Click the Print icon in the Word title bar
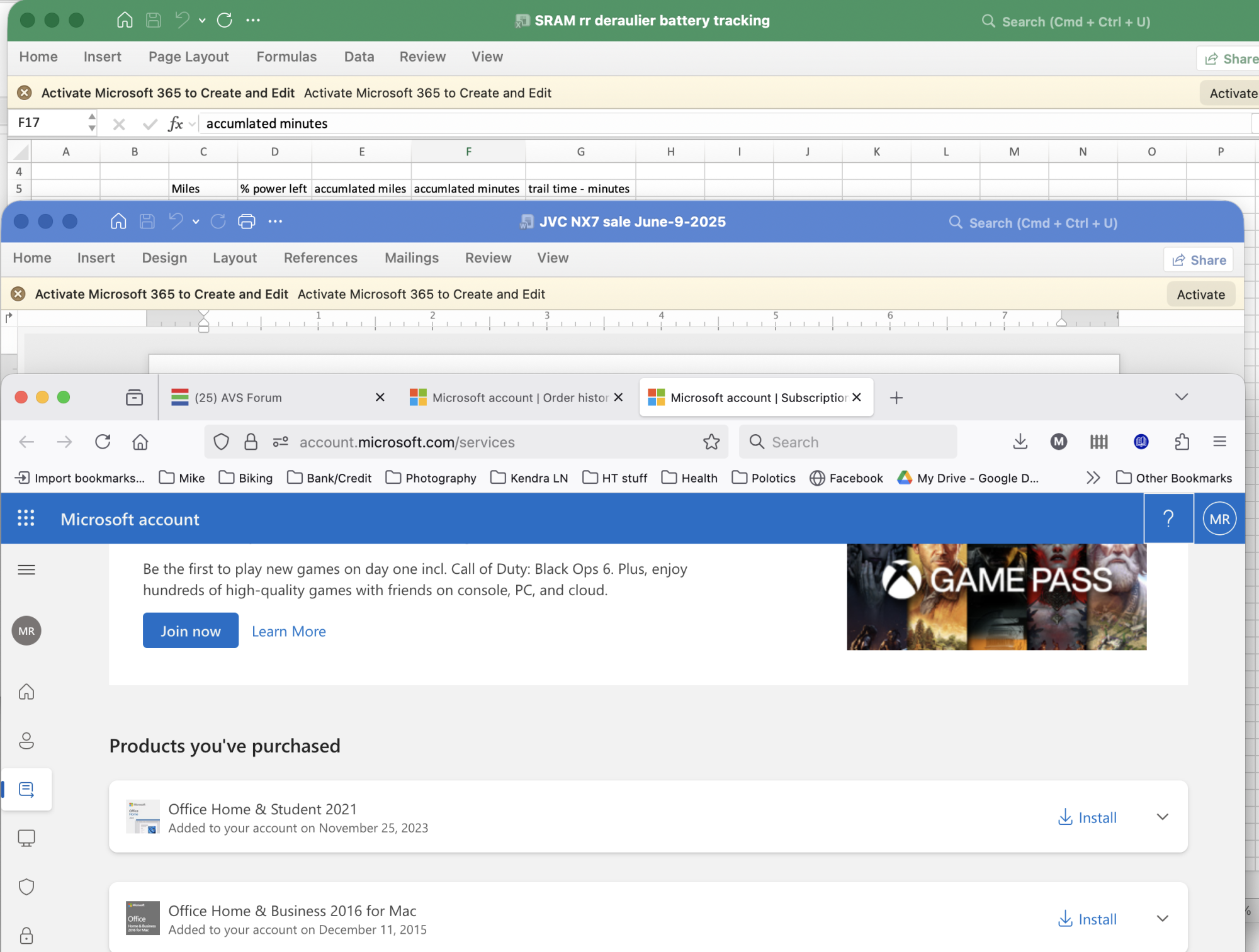This screenshot has height=952, width=1259. tap(246, 221)
